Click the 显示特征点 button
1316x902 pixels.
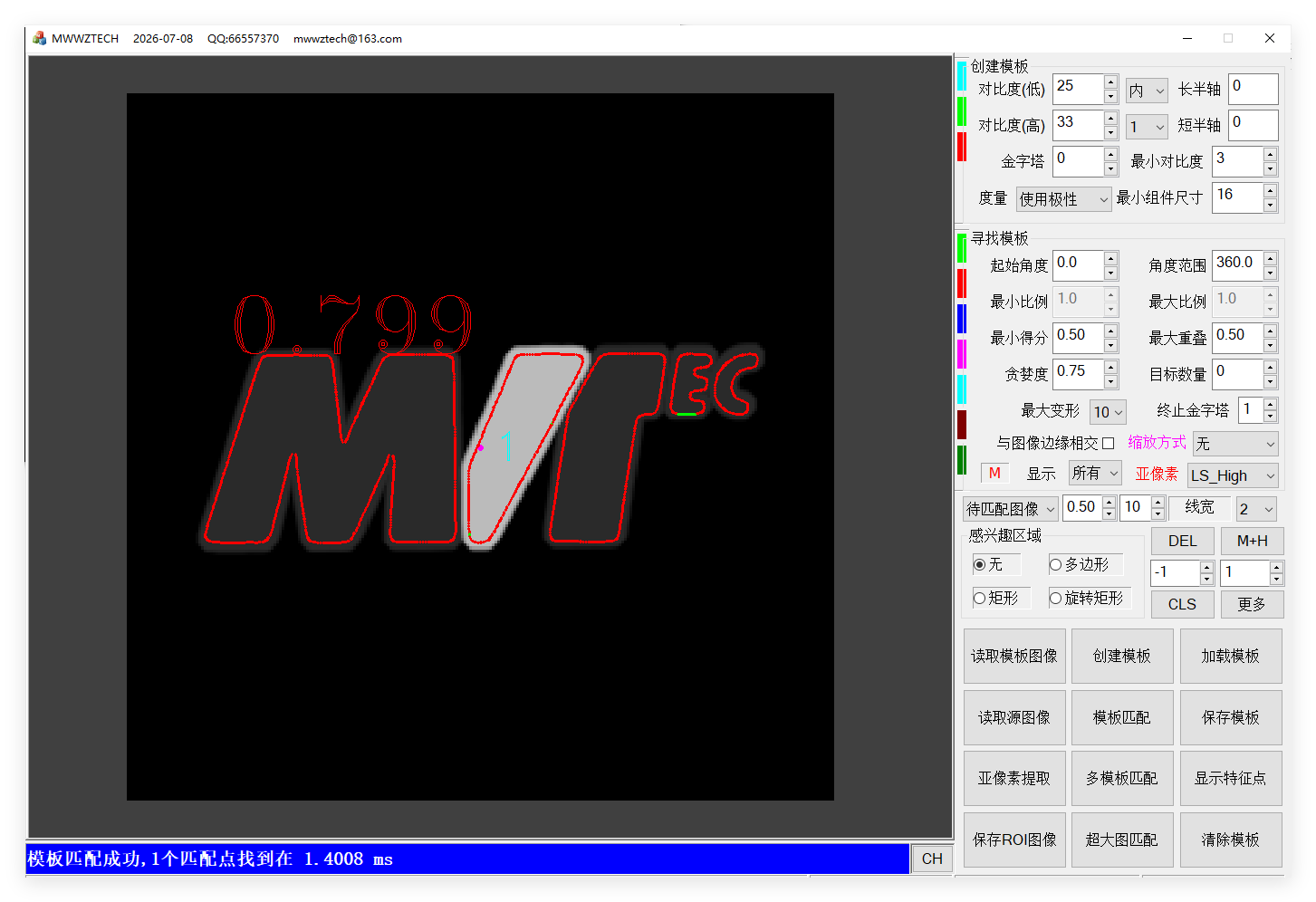[x=1231, y=778]
